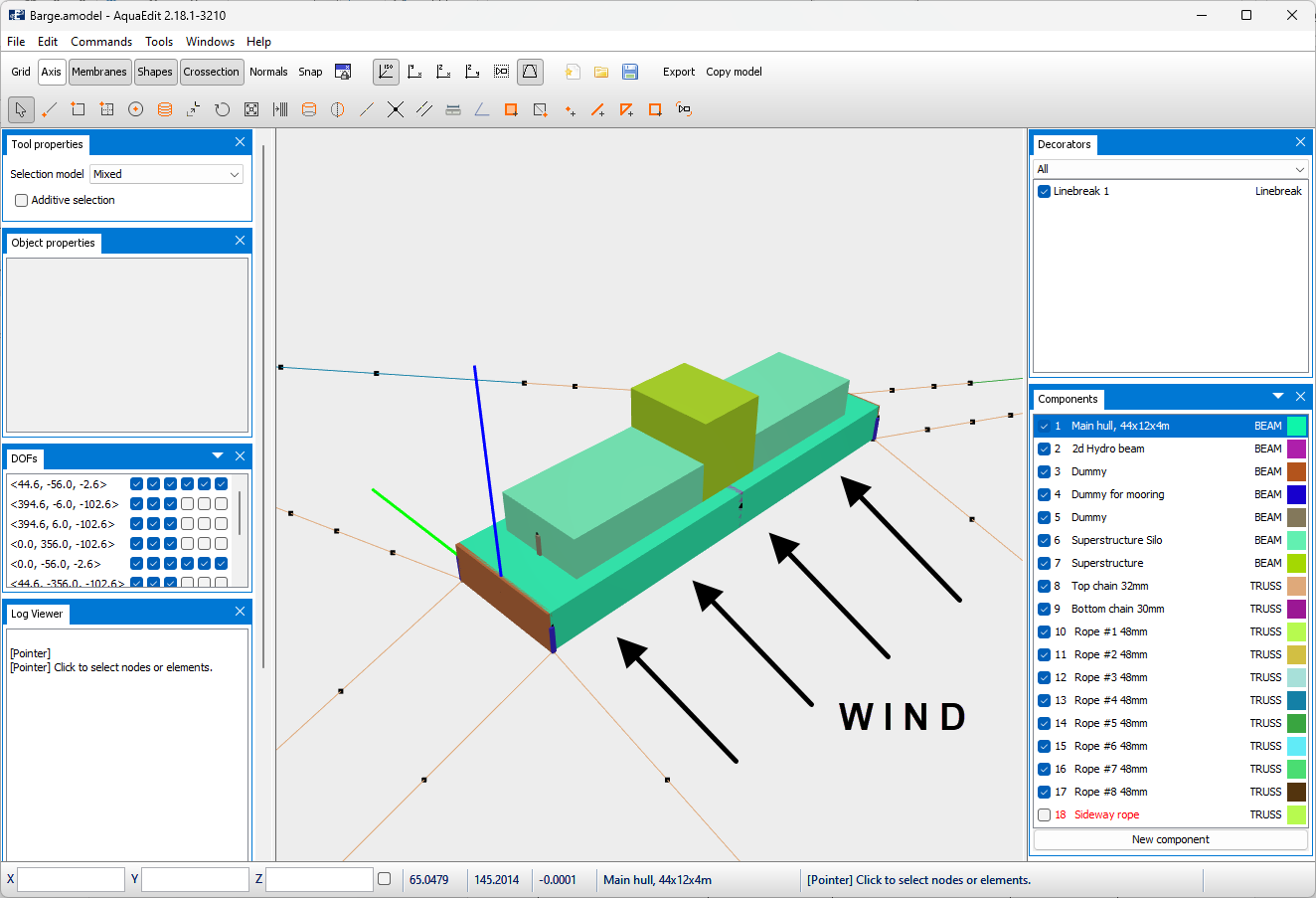The width and height of the screenshot is (1316, 898).
Task: Uncheck the Rope #8 48mm component
Action: click(1044, 792)
